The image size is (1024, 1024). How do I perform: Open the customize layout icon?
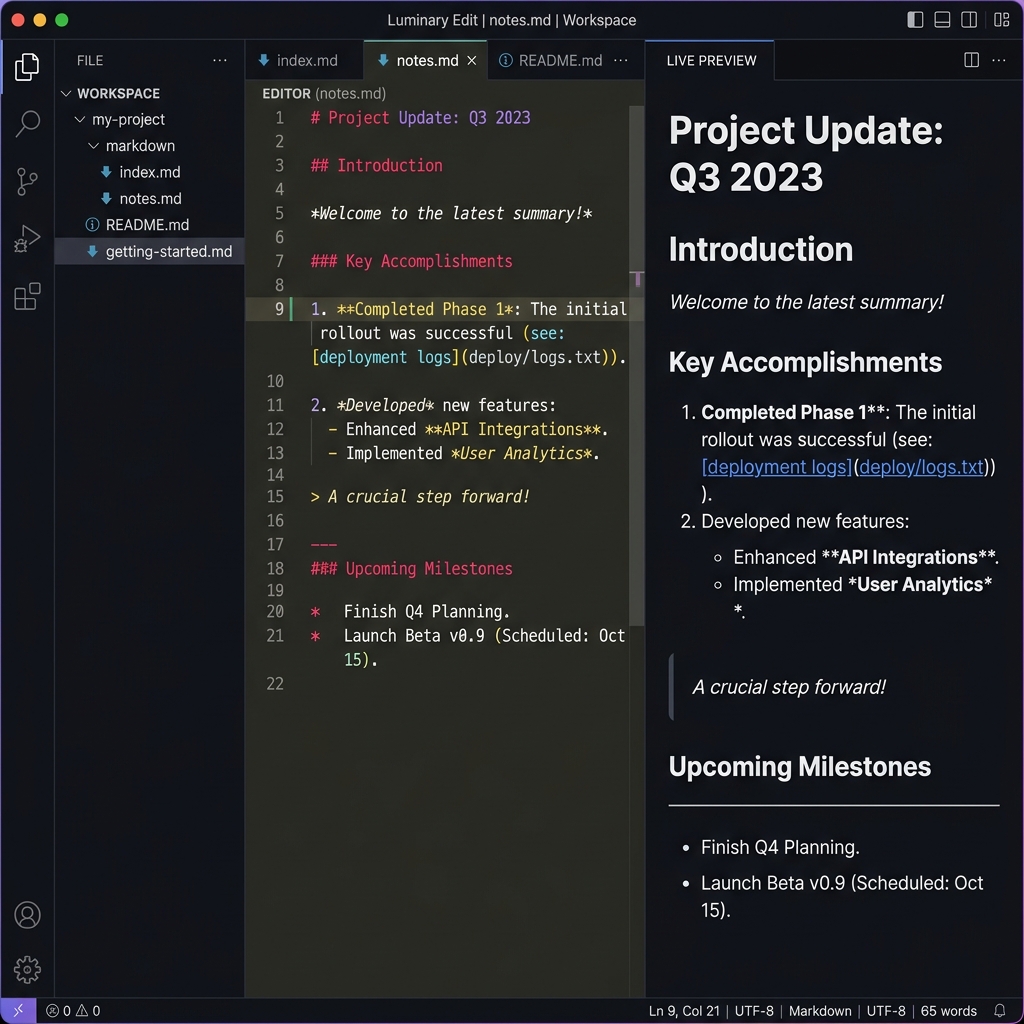(1001, 20)
